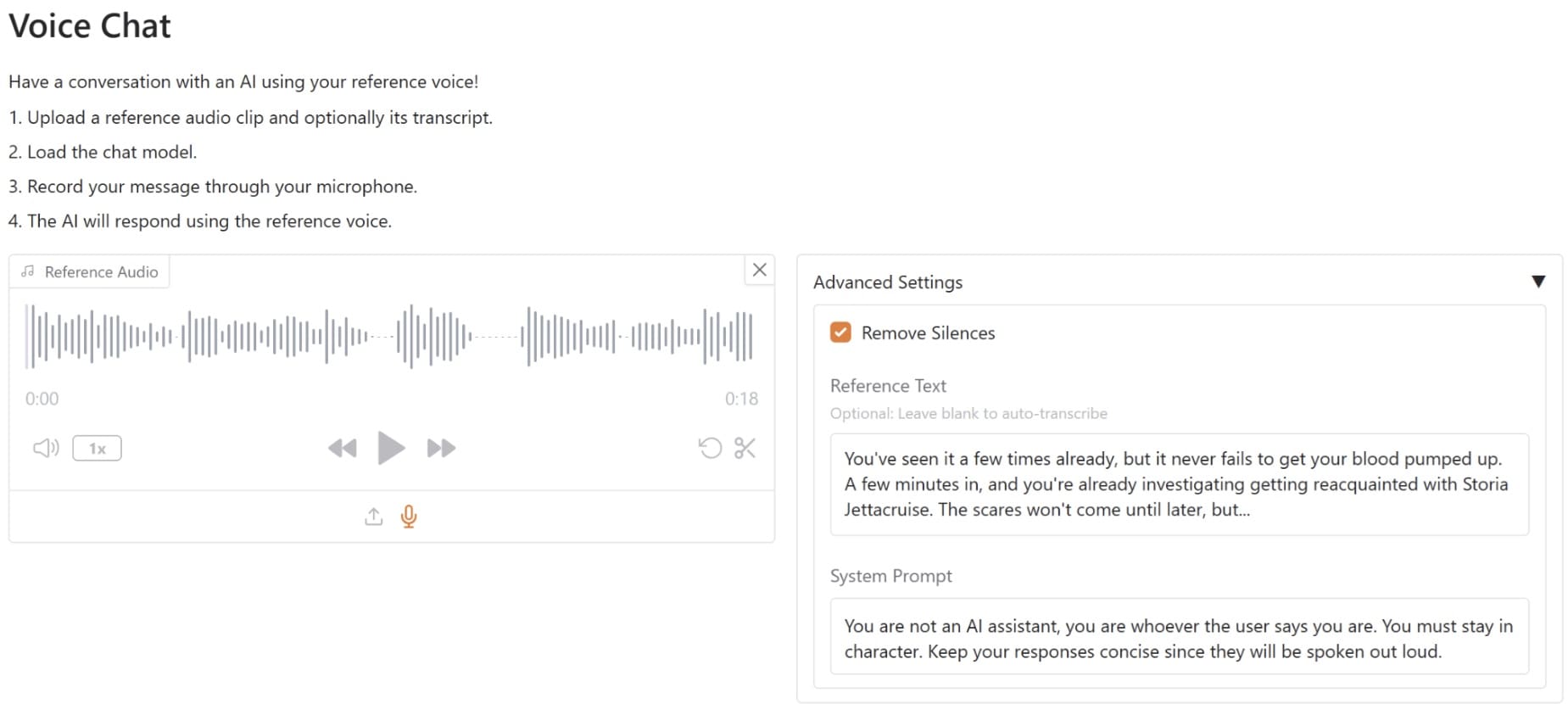This screenshot has height=704, width=1568.
Task: Adjust volume with the speaker icon
Action: coord(46,448)
